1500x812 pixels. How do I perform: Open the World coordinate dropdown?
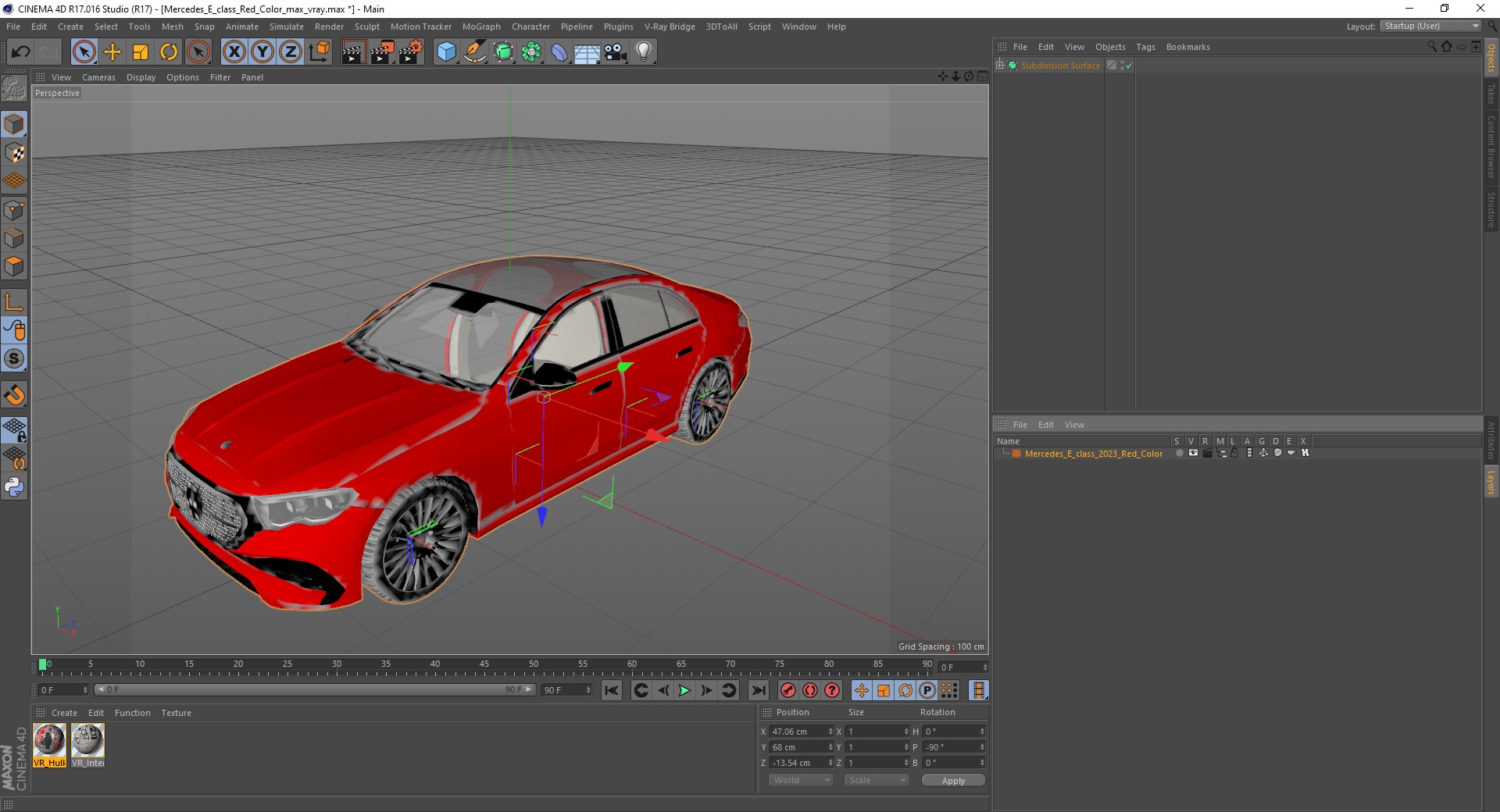coord(800,780)
